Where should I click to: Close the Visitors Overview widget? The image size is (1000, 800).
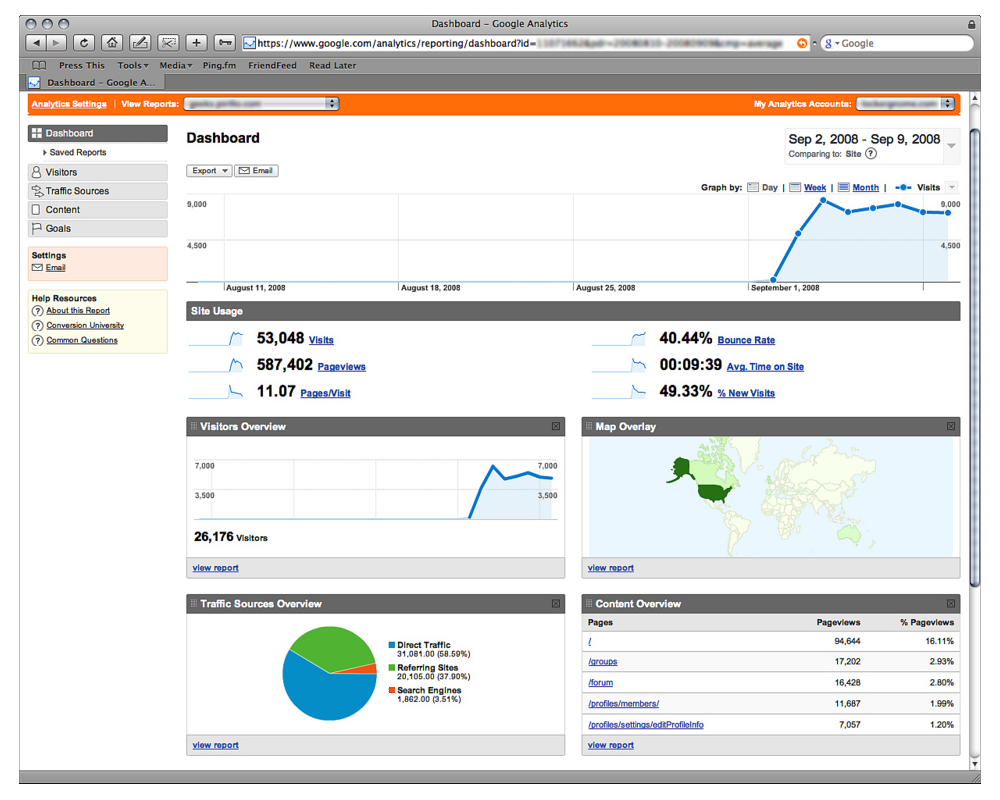(556, 426)
